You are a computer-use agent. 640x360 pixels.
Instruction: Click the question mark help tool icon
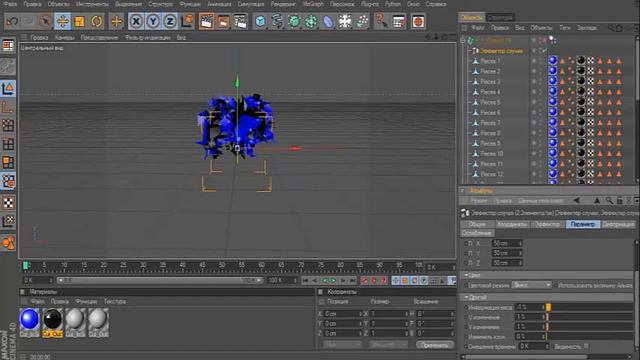pos(381,21)
